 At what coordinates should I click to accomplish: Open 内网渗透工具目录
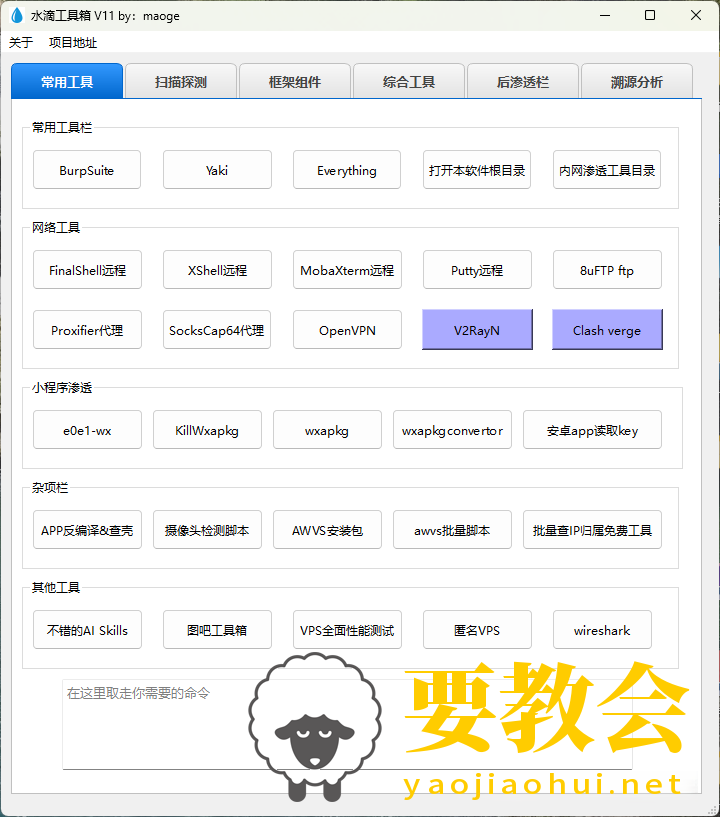click(x=607, y=170)
